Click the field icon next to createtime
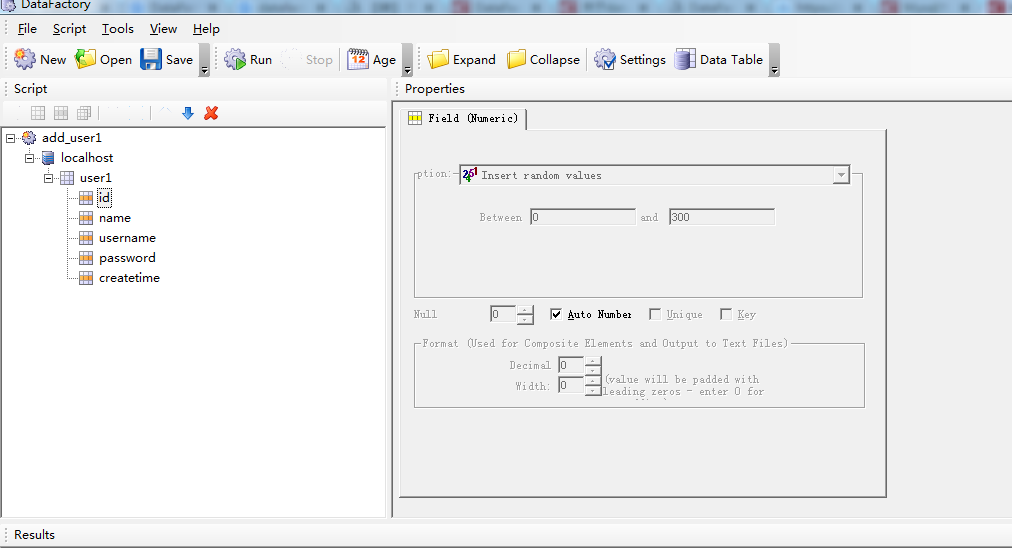 coord(86,278)
